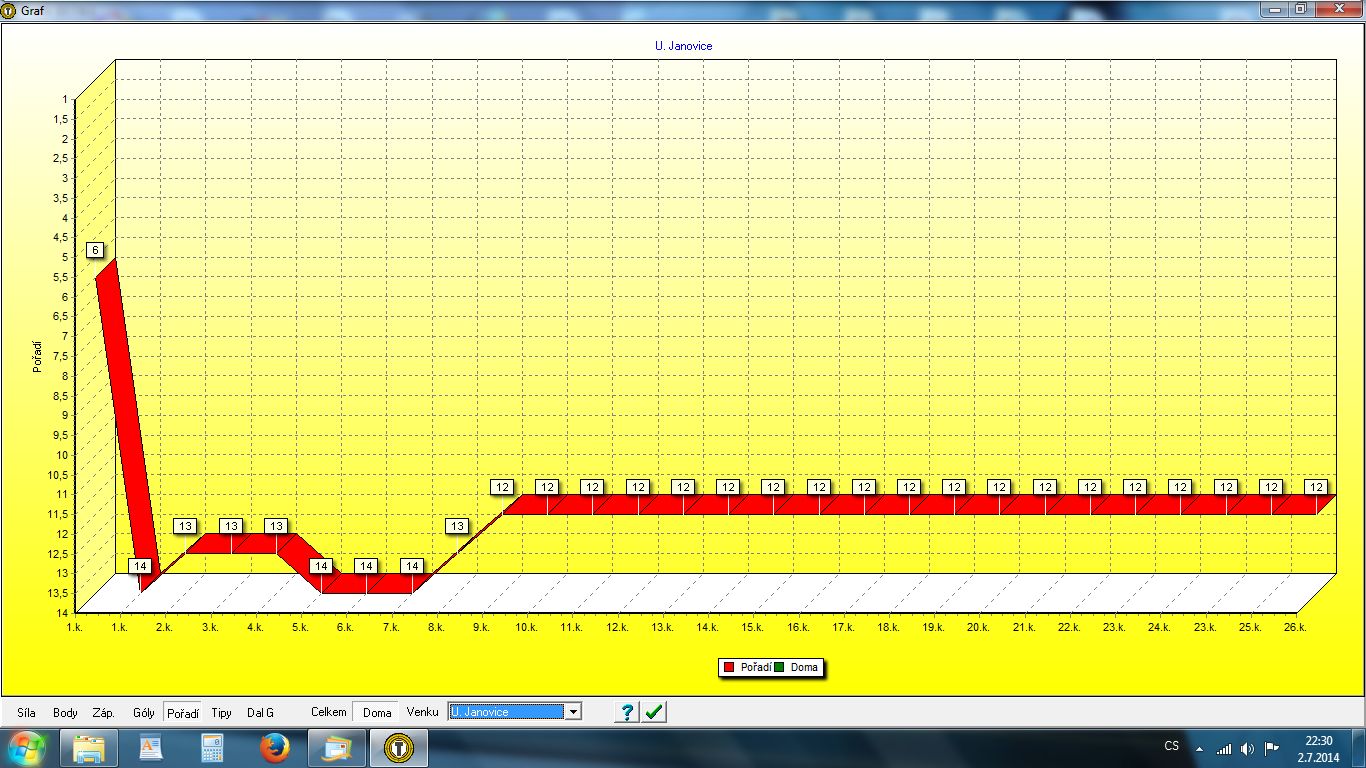Confirm with the green checkmark icon
1366x768 pixels.
pos(654,712)
